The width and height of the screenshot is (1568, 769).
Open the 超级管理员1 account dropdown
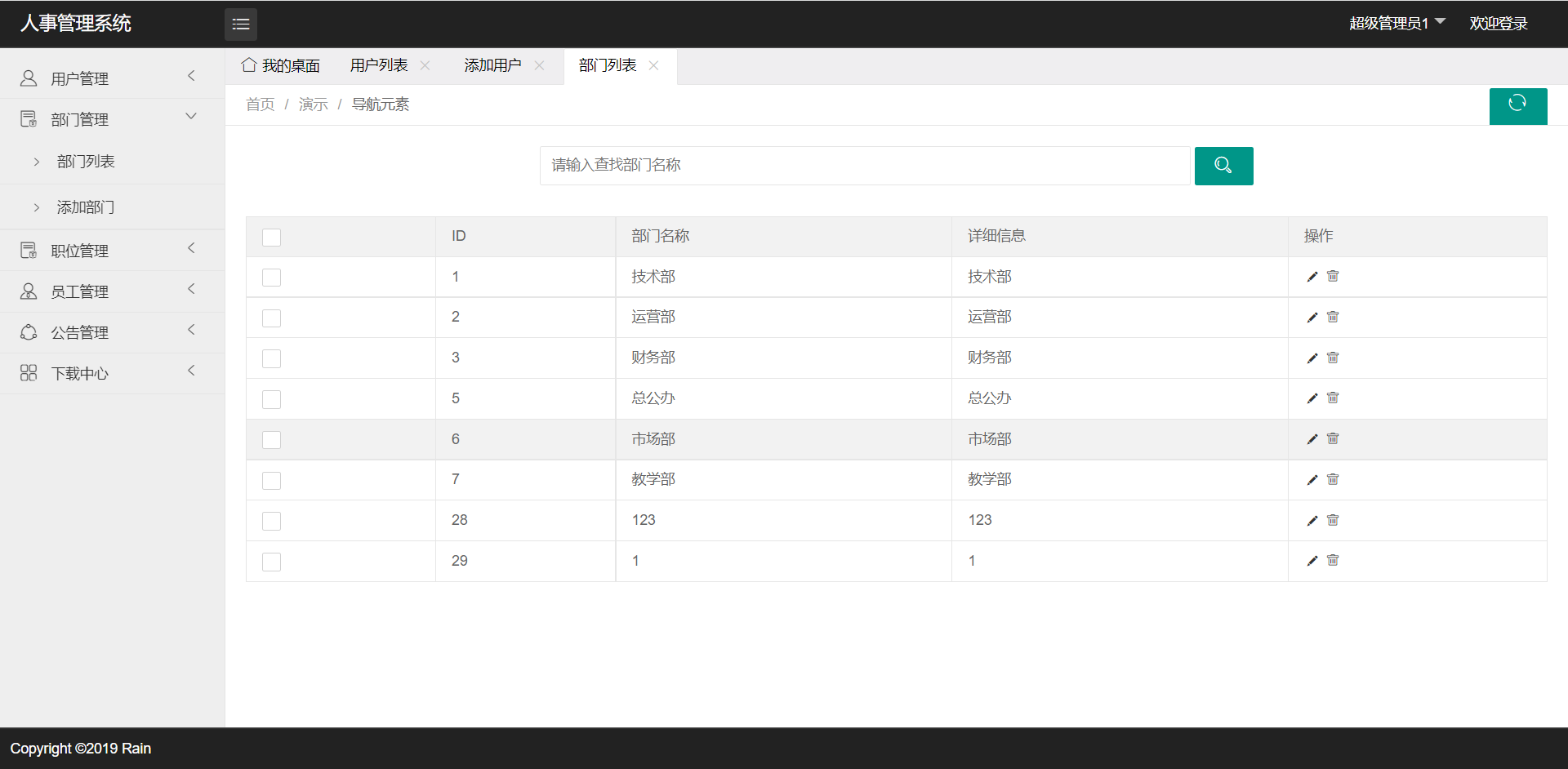pos(1396,23)
